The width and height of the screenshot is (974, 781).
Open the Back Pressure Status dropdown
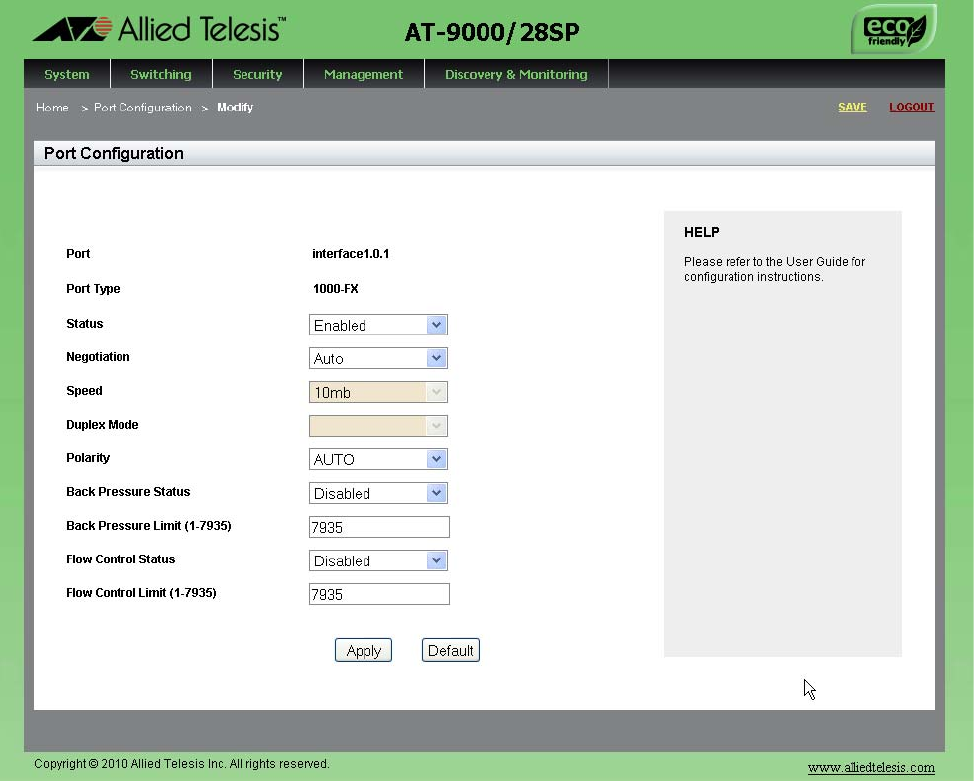pyautogui.click(x=378, y=493)
